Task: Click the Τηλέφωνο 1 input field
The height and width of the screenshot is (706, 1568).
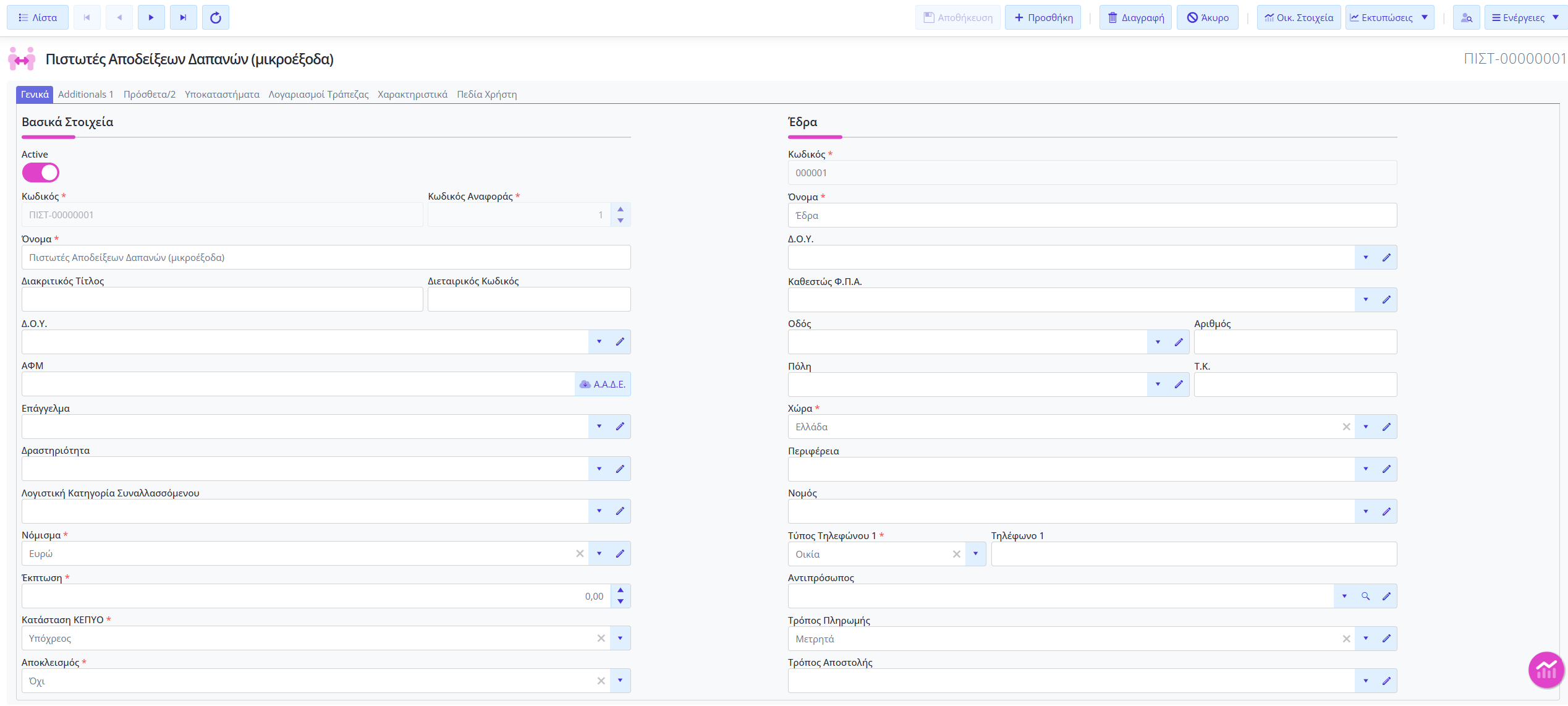Action: tap(1194, 554)
